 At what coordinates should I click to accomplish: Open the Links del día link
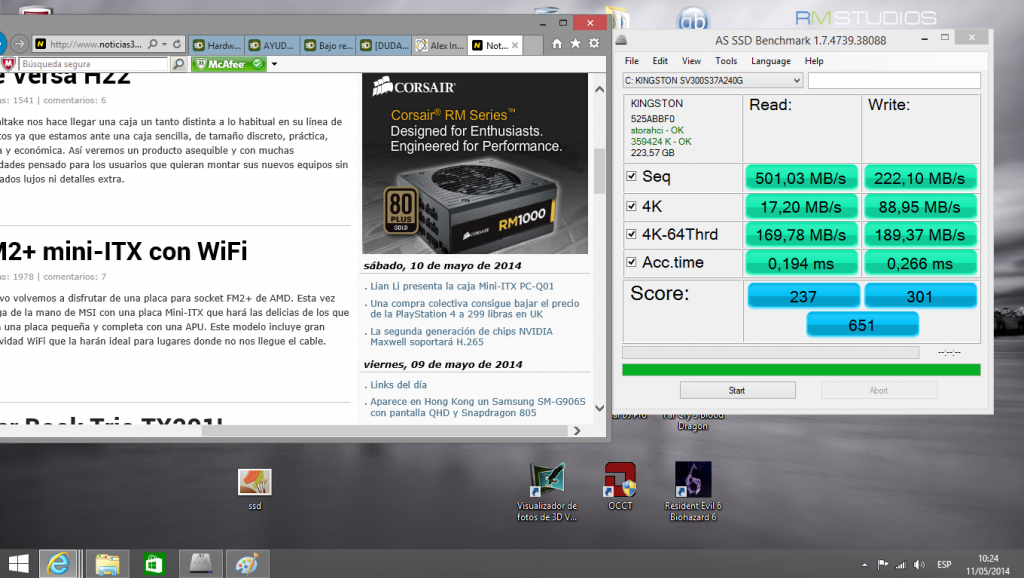(398, 385)
